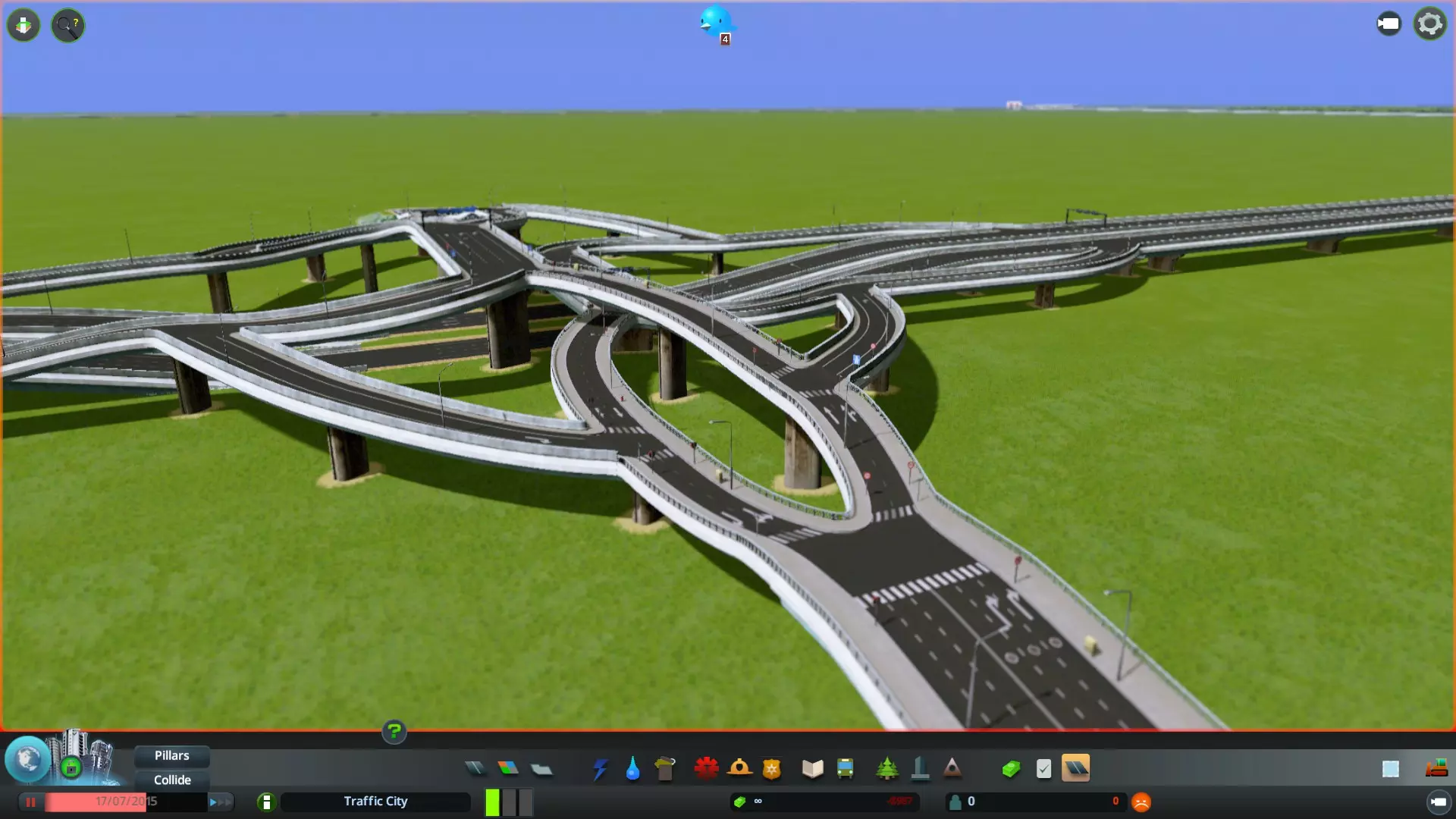Select the Bulldozer tool
1456x819 pixels.
pyautogui.click(x=1436, y=769)
